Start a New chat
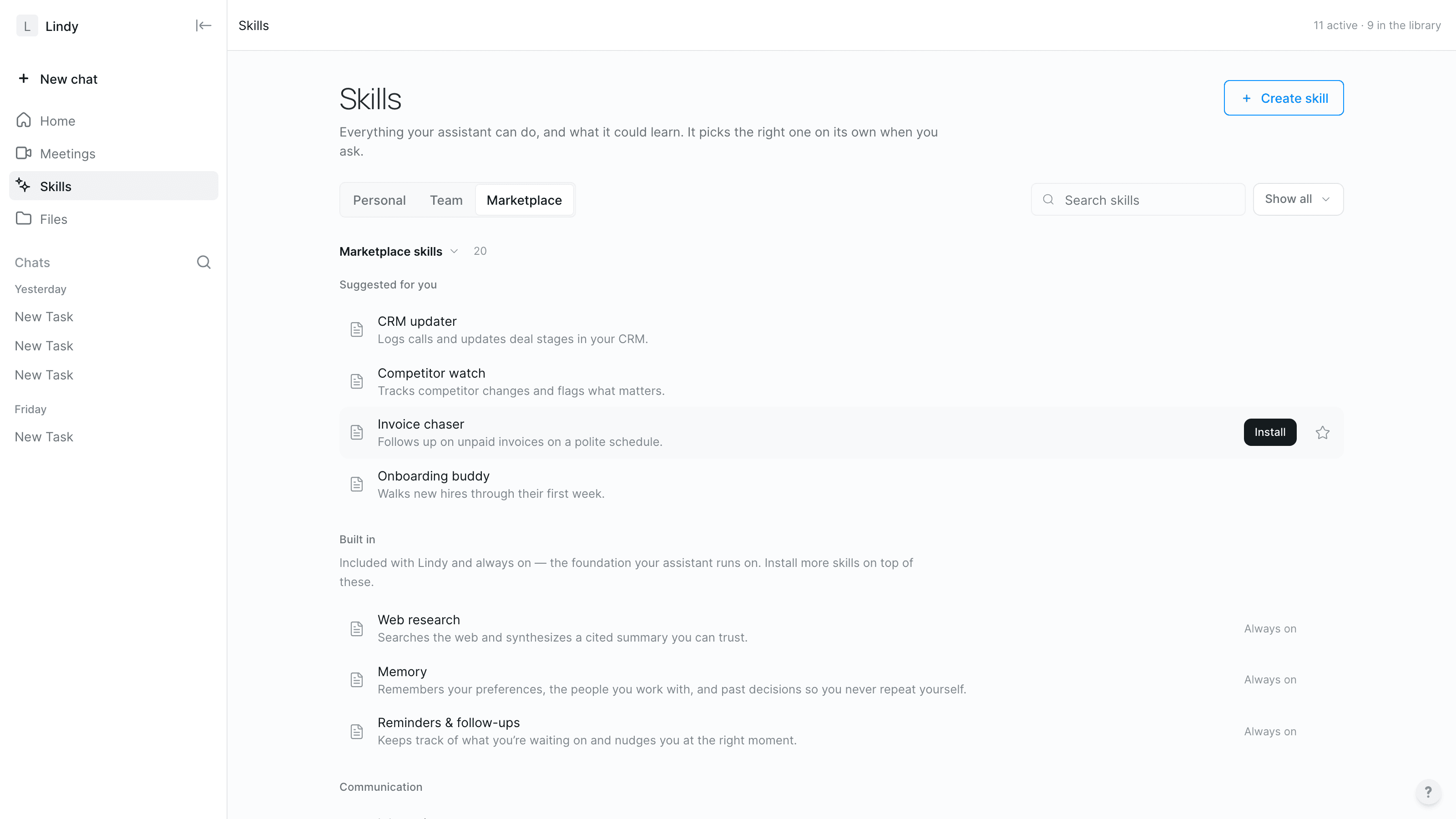 58,79
